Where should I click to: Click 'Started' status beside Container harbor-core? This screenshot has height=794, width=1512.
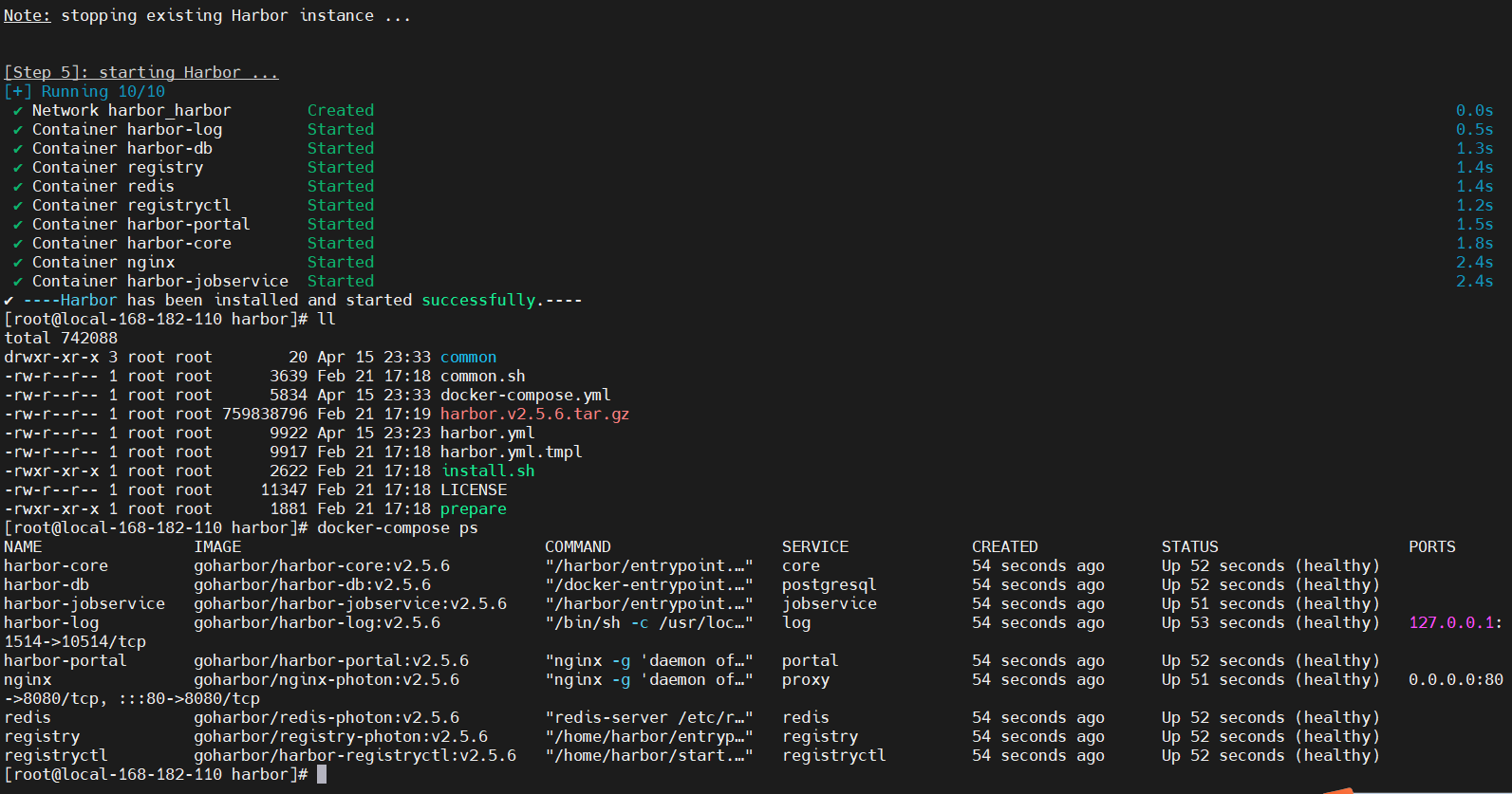341,244
